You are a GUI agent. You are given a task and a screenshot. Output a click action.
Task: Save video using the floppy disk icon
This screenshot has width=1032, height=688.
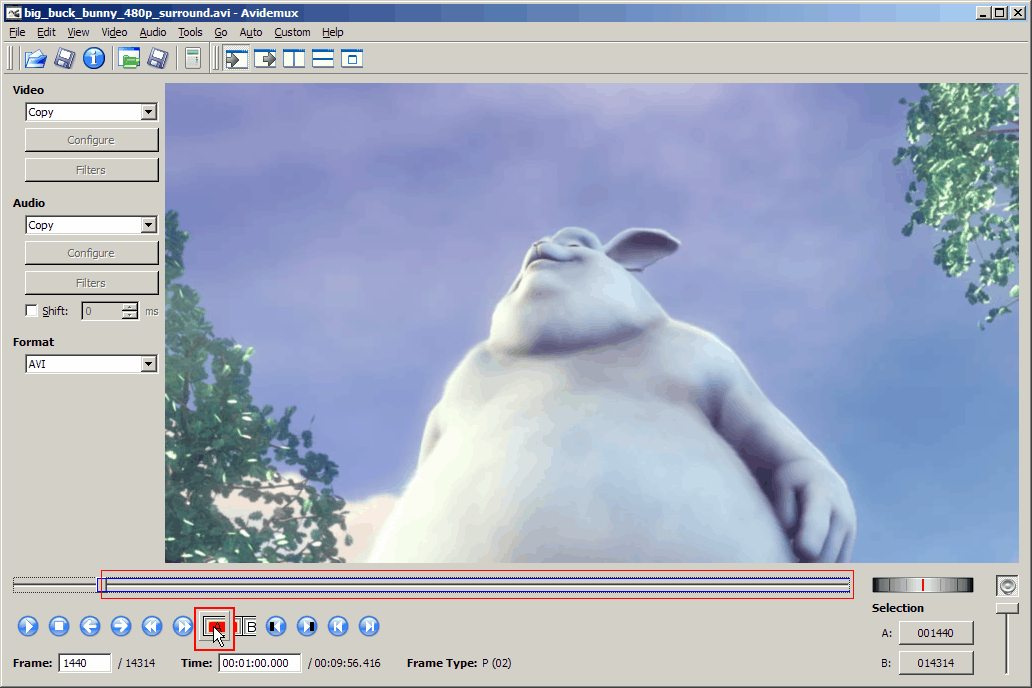[x=64, y=59]
